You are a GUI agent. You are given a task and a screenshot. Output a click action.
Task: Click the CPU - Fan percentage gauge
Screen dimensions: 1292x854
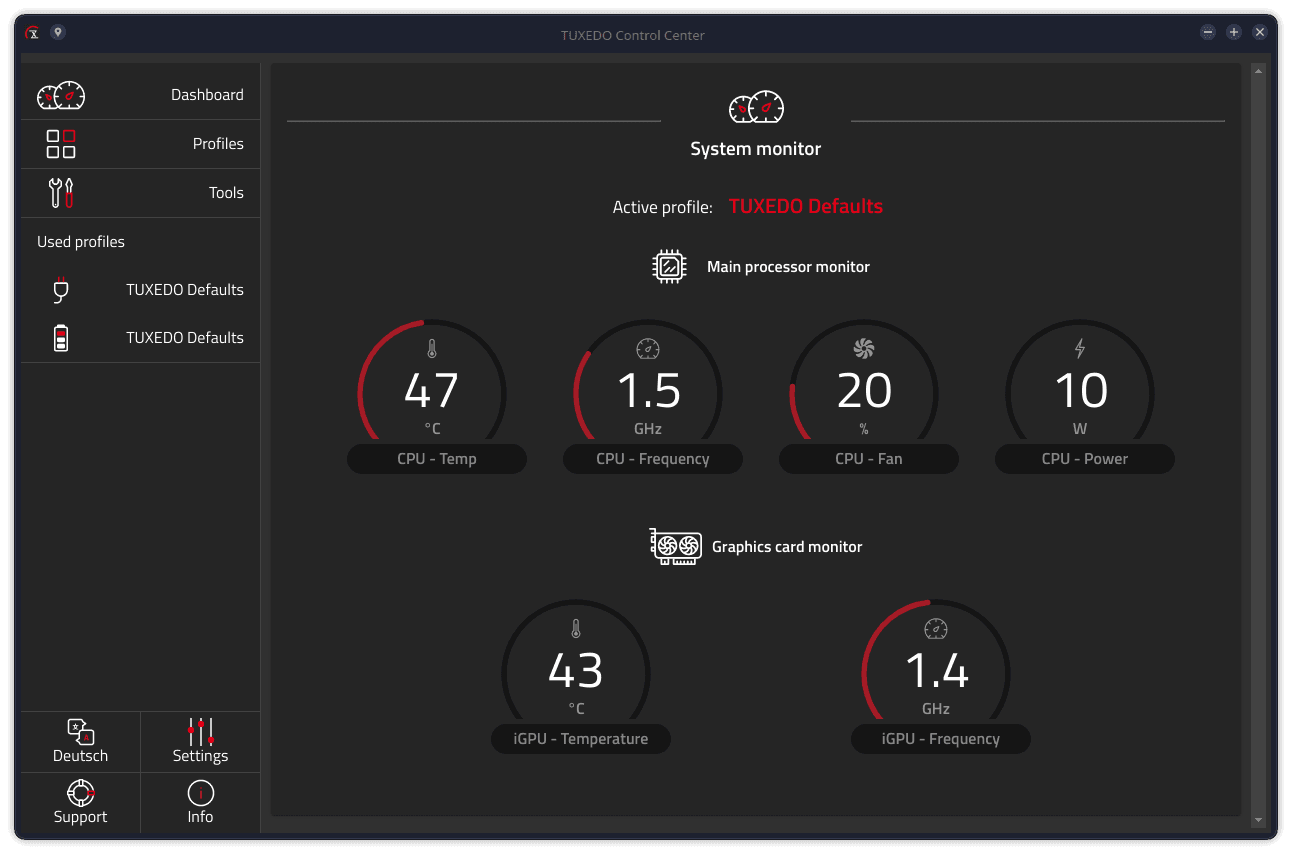(x=864, y=392)
